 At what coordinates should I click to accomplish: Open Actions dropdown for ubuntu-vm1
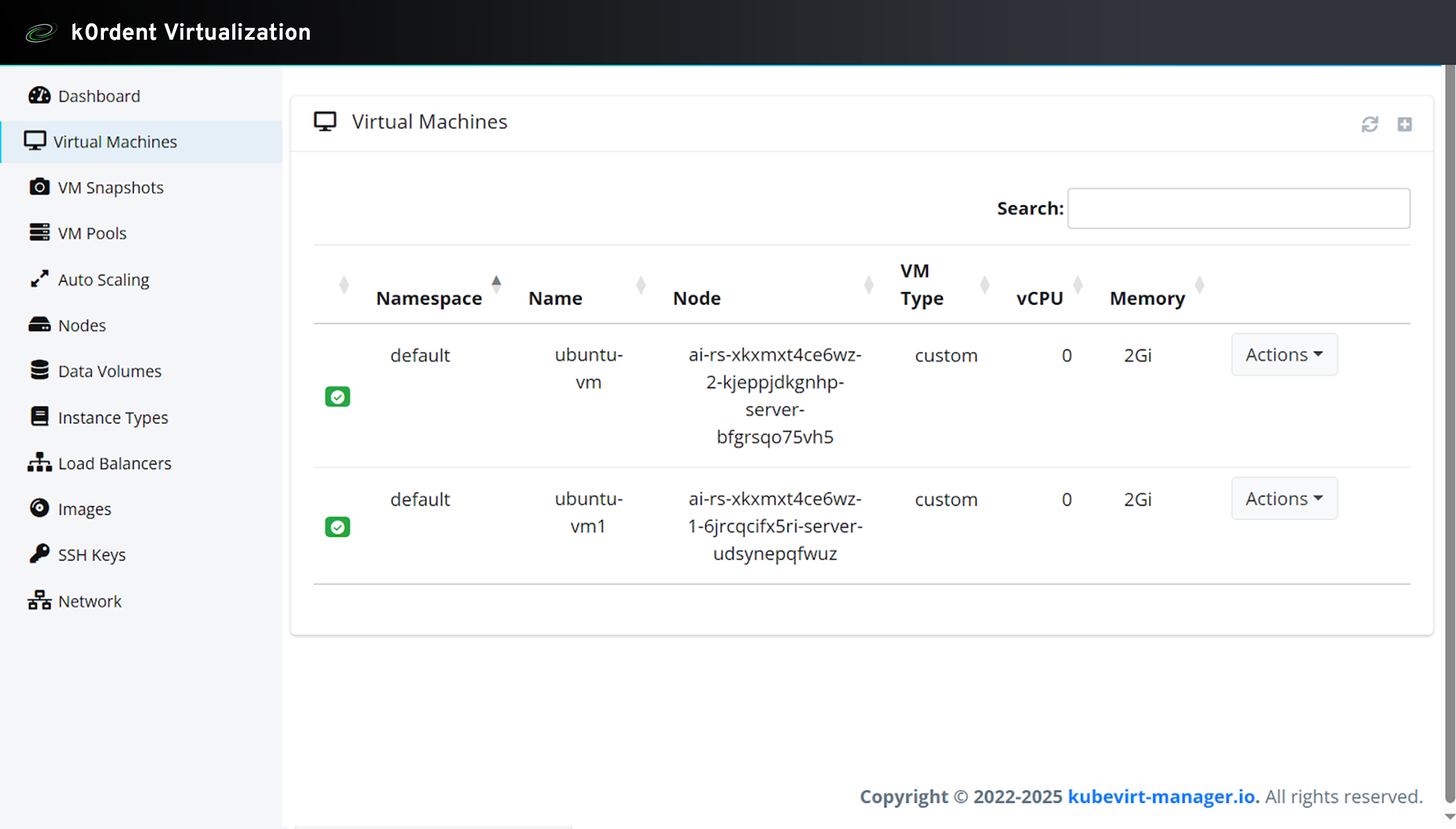pyautogui.click(x=1283, y=499)
